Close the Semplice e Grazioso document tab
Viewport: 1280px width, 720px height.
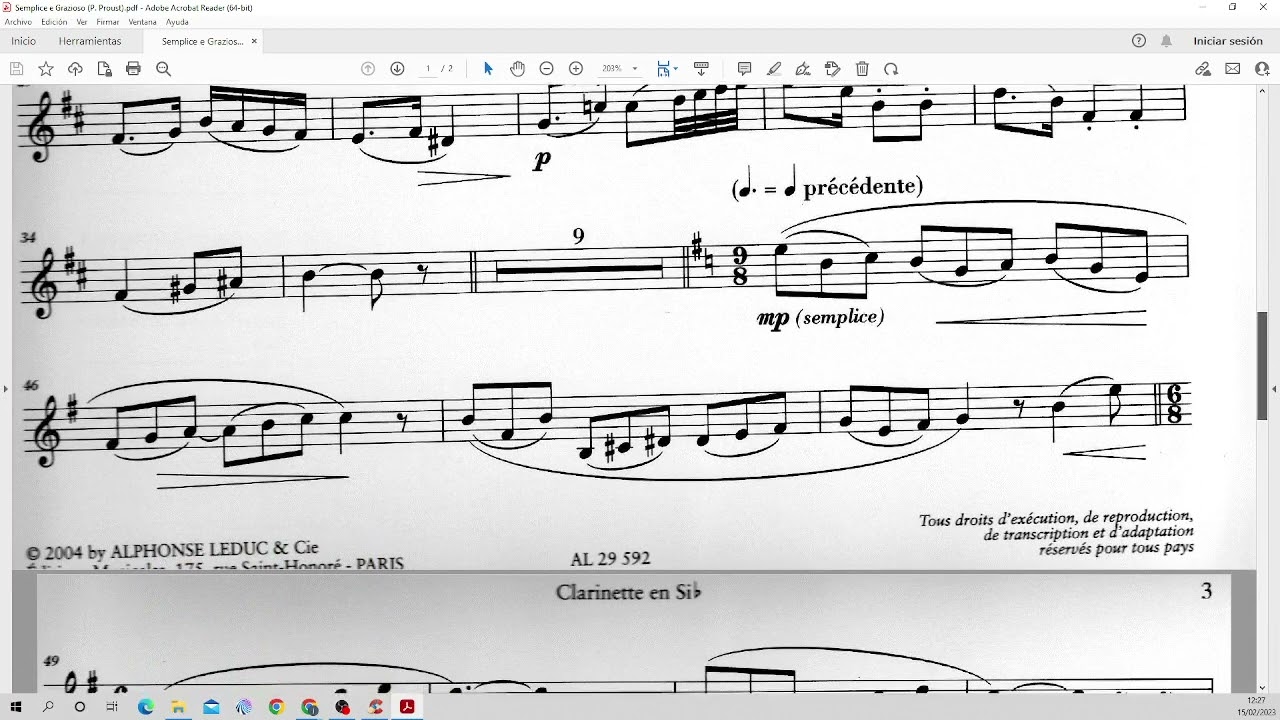pos(254,41)
